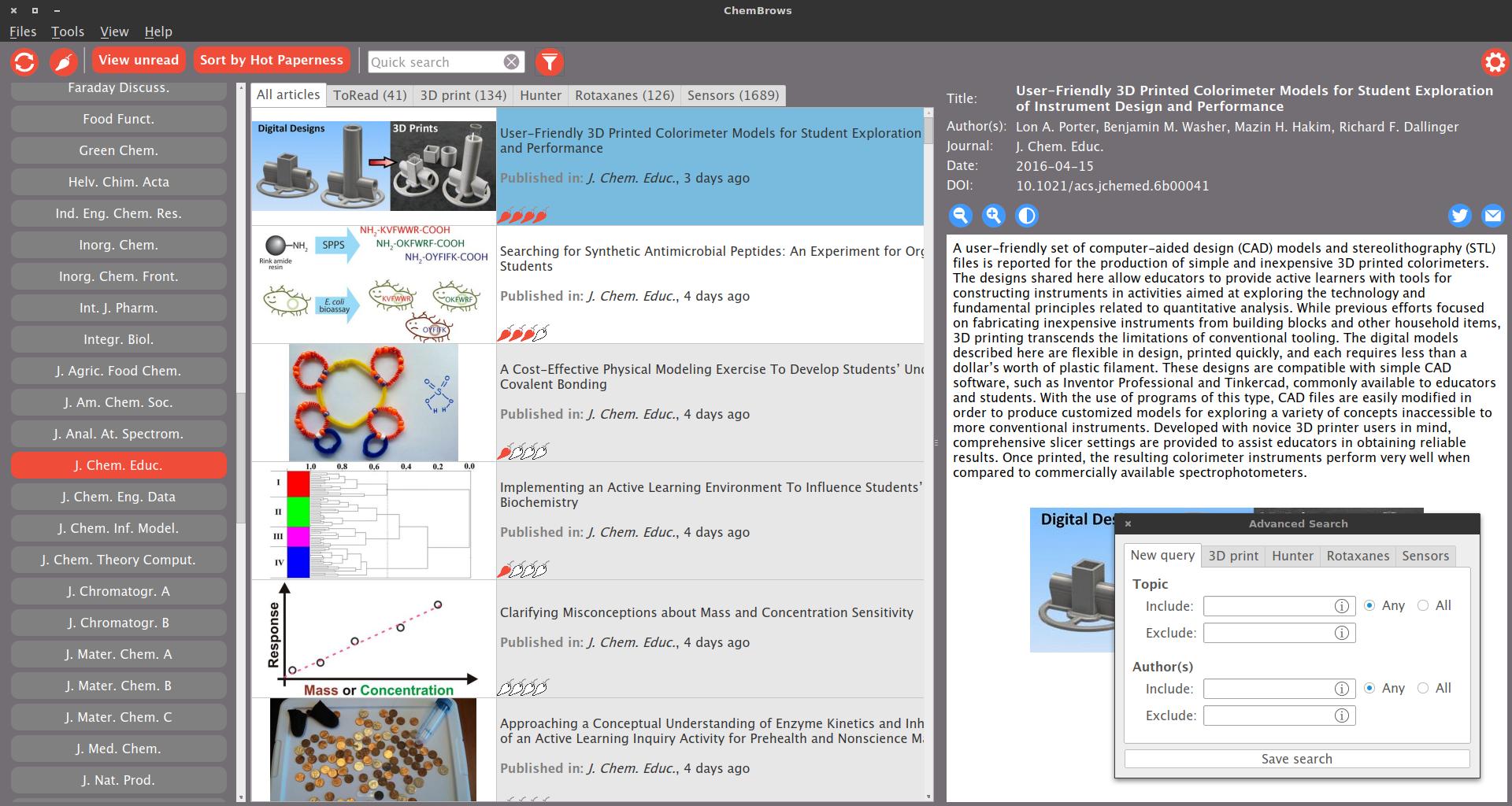Viewport: 1512px width, 806px height.
Task: Switch to the Rotaxanes (126) tab
Action: (x=624, y=95)
